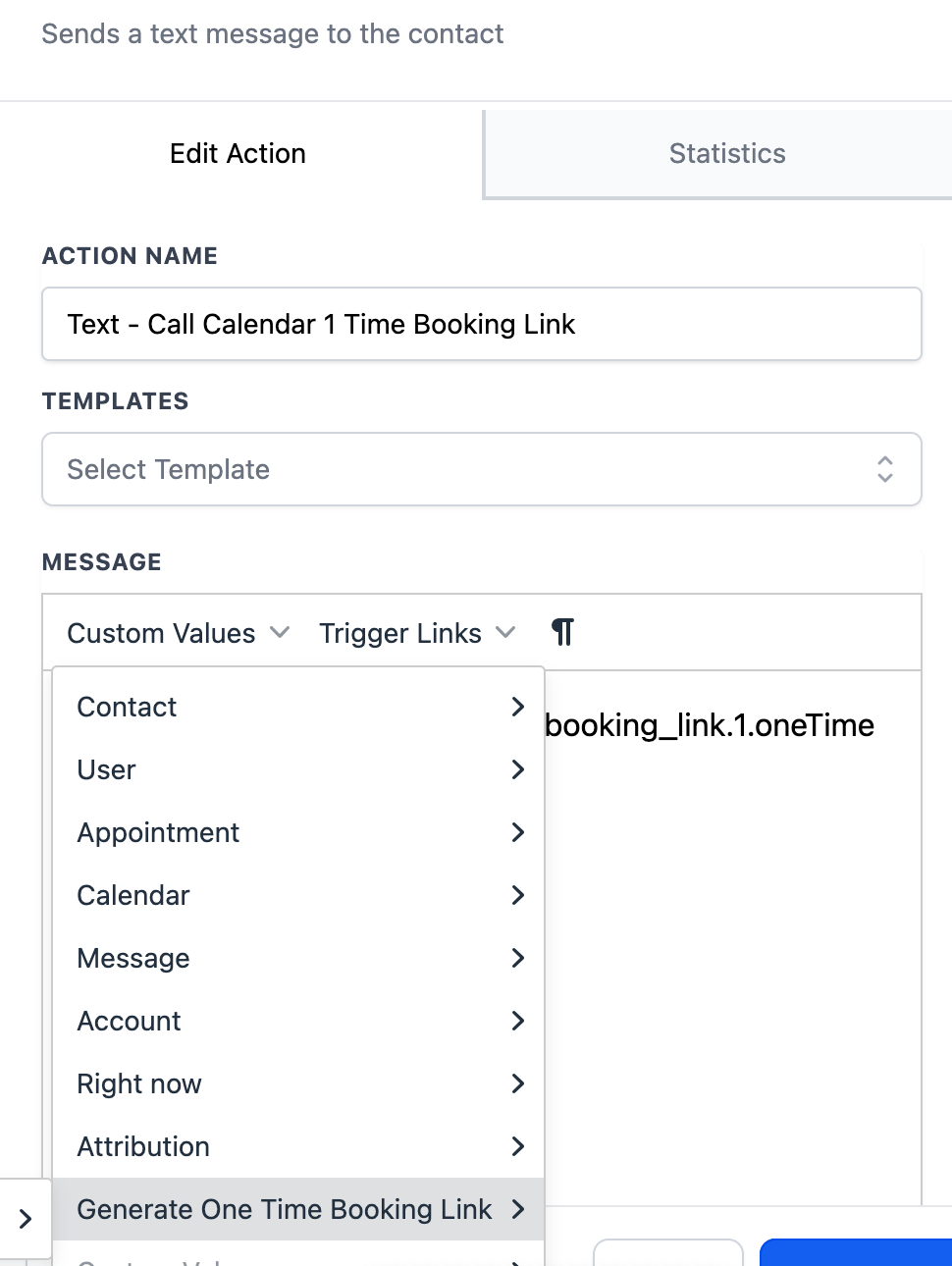
Task: Select Generate One Time Booking Link
Action: pyautogui.click(x=298, y=1209)
